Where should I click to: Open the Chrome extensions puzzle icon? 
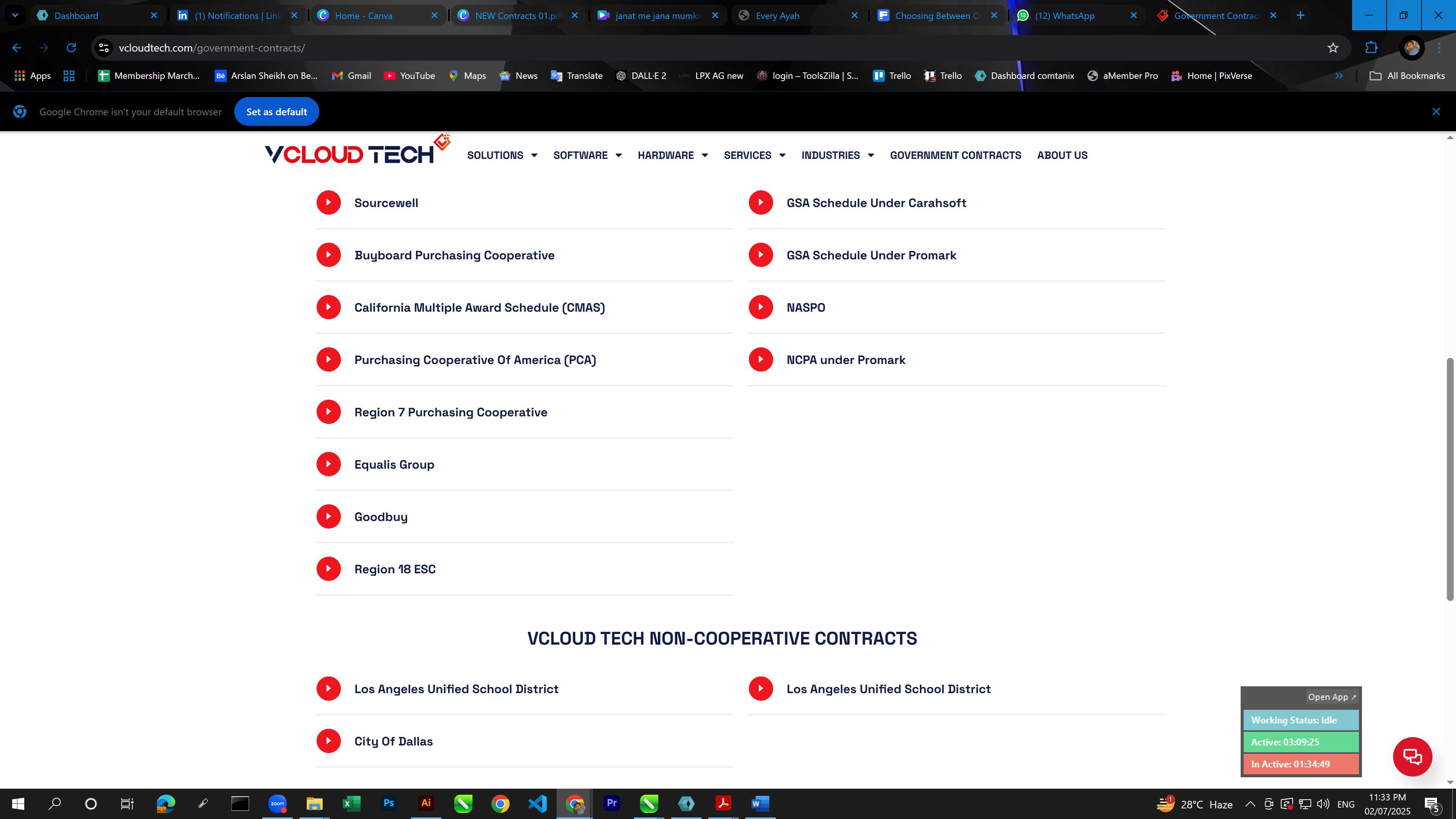pos(1371,48)
